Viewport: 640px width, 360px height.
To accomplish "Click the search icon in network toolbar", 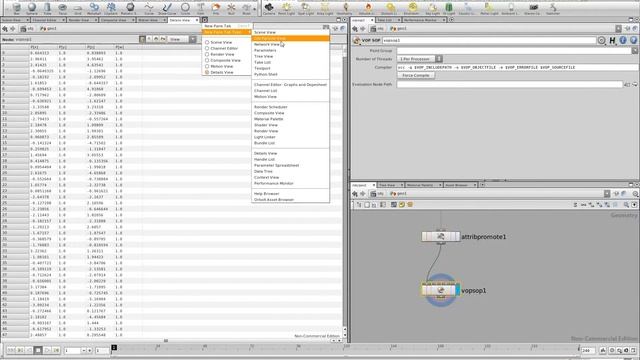I will click(x=626, y=204).
